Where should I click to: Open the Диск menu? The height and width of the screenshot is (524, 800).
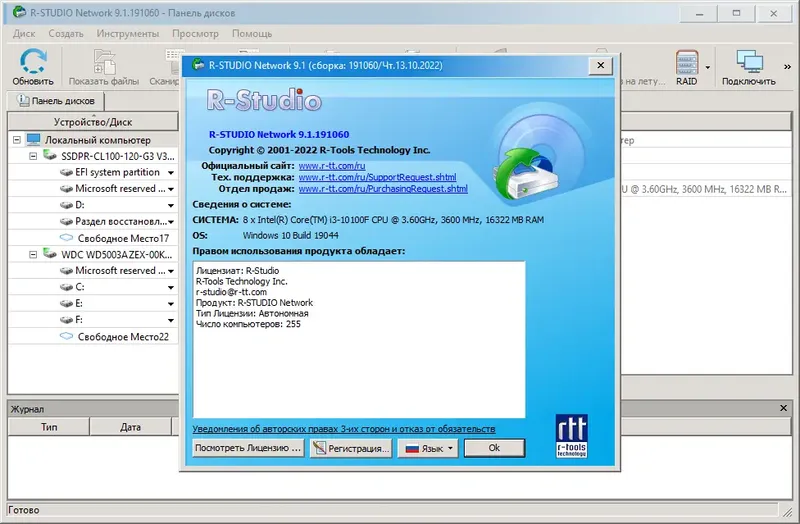coord(23,34)
